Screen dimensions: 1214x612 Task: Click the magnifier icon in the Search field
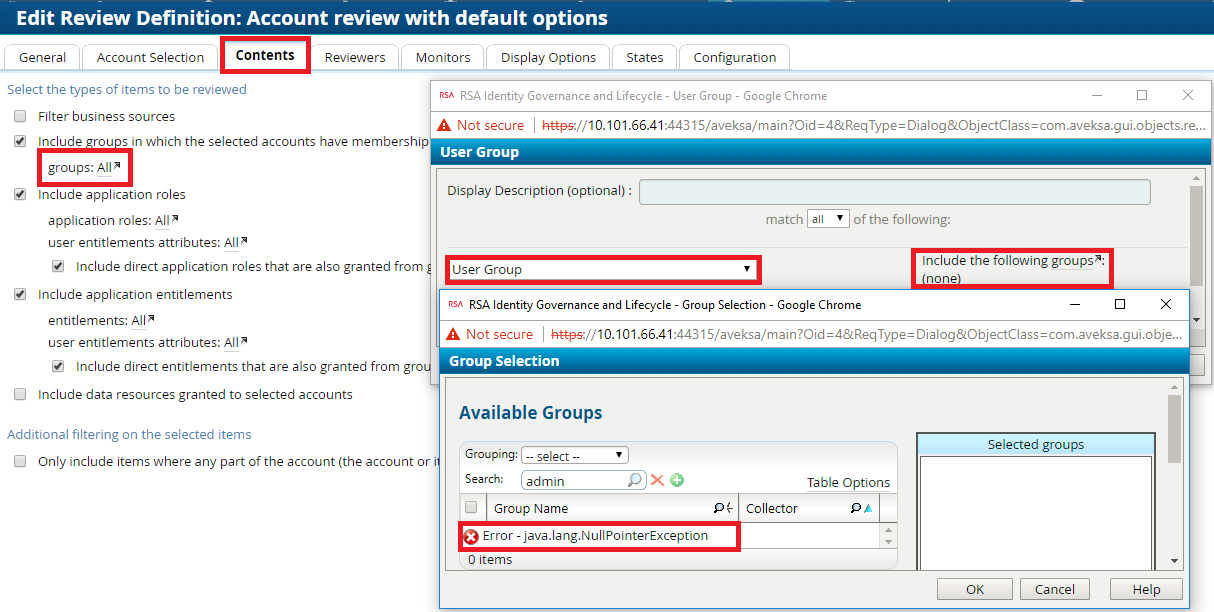[x=634, y=481]
